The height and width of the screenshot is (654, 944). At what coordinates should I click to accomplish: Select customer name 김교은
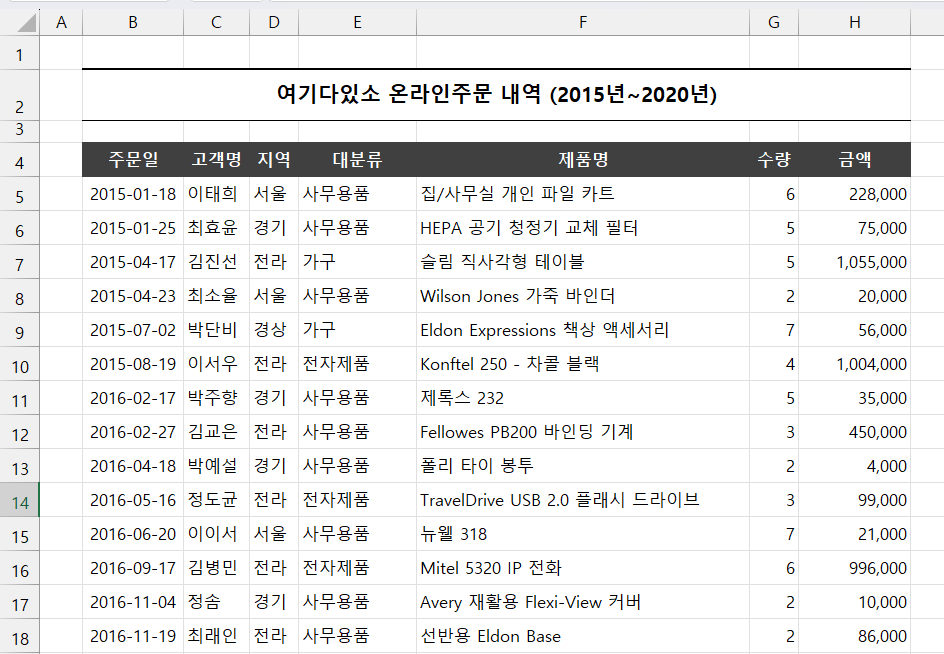tap(216, 432)
